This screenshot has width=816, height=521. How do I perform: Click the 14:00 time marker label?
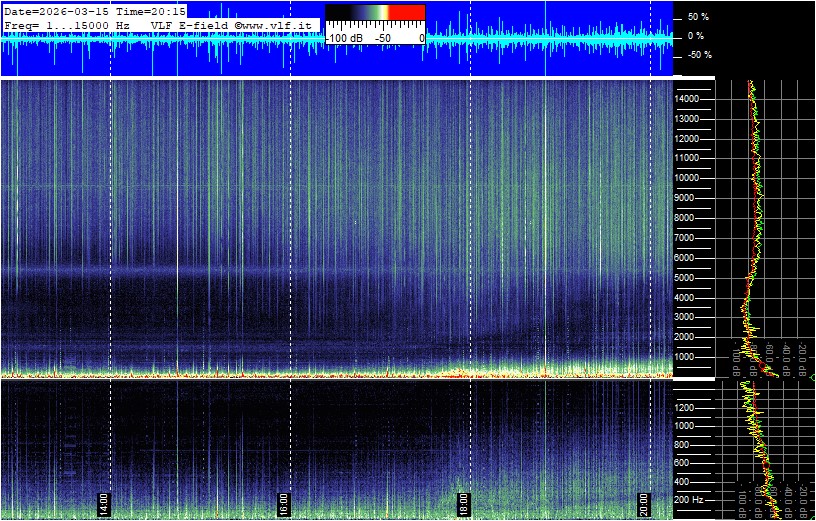103,502
